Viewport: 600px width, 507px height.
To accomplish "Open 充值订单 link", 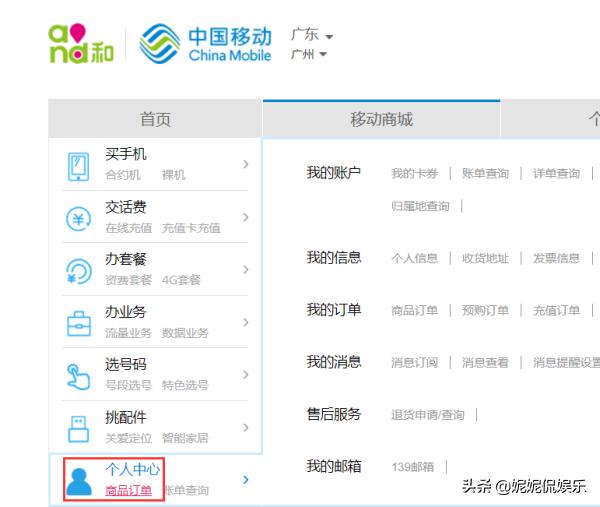I will (556, 310).
